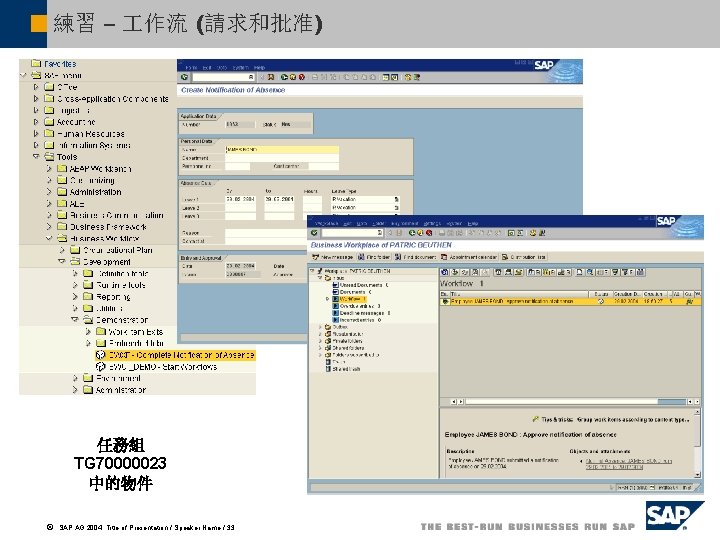Click horizontal scrollbar under Workflow list
Viewport: 720px width, 540px height.
575,401
